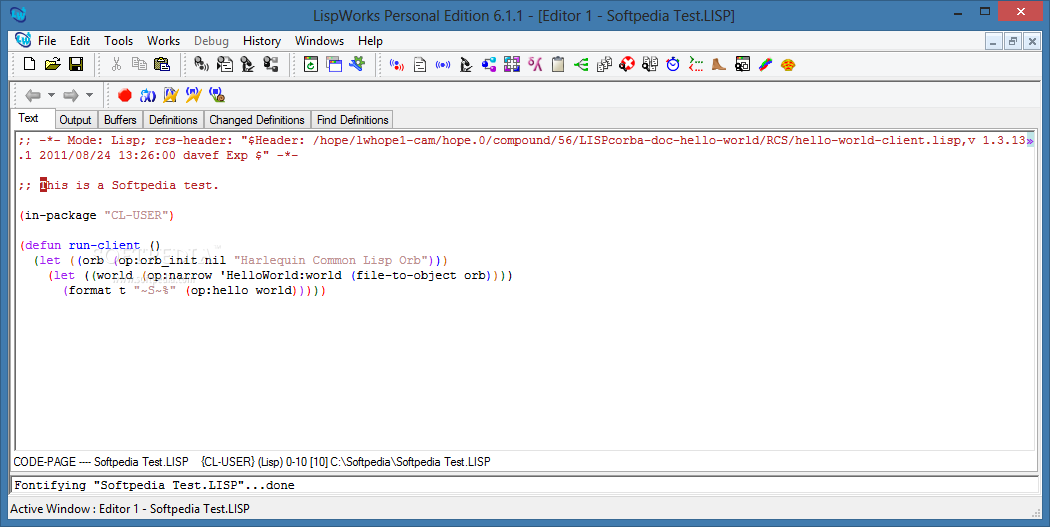The image size is (1050, 527).
Task: Open the Works menu
Action: pyautogui.click(x=163, y=41)
